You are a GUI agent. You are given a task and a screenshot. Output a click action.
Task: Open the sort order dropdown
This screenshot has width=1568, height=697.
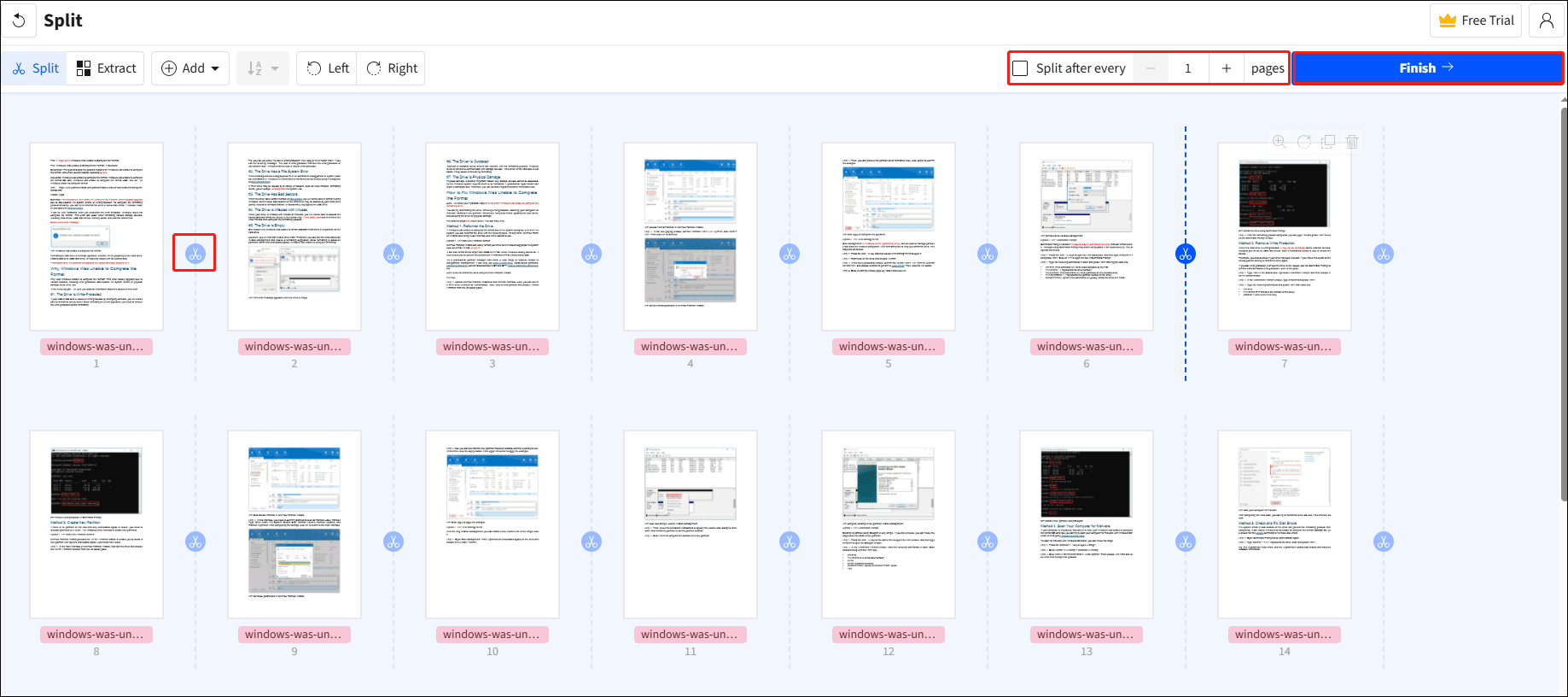pos(263,68)
